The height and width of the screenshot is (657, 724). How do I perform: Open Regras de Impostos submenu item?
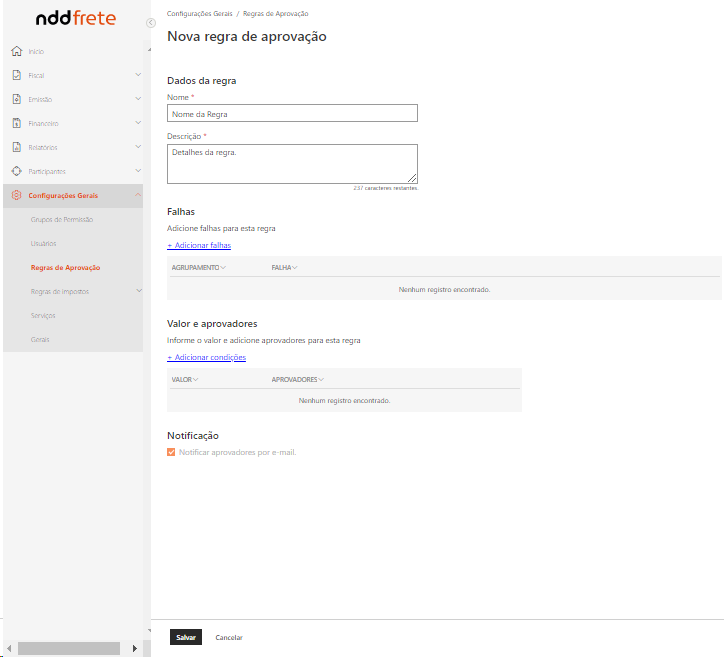(x=60, y=292)
